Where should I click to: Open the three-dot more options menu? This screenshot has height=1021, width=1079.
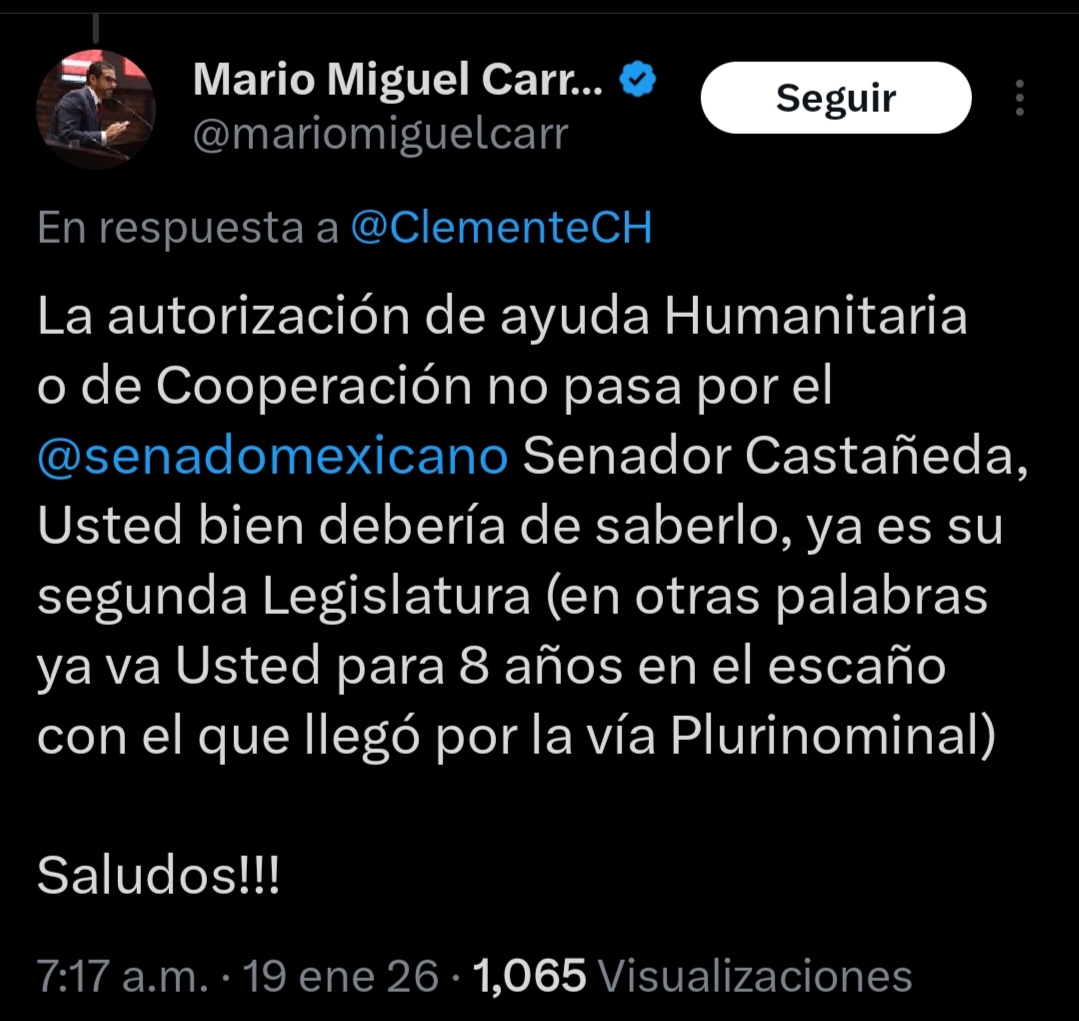(1020, 98)
